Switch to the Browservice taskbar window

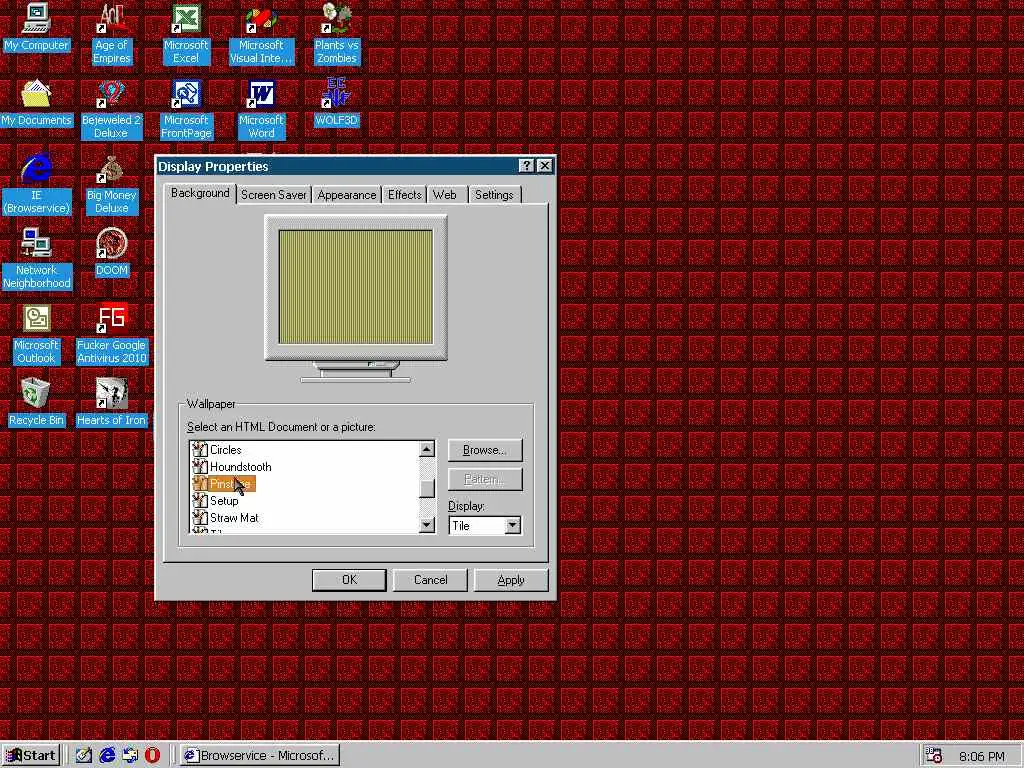[x=260, y=756]
